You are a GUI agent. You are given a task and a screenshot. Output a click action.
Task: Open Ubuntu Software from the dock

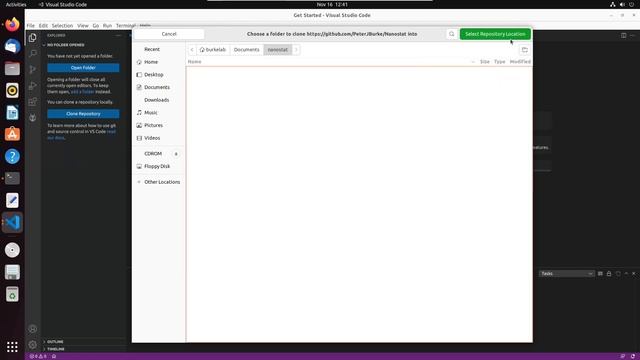(12, 134)
